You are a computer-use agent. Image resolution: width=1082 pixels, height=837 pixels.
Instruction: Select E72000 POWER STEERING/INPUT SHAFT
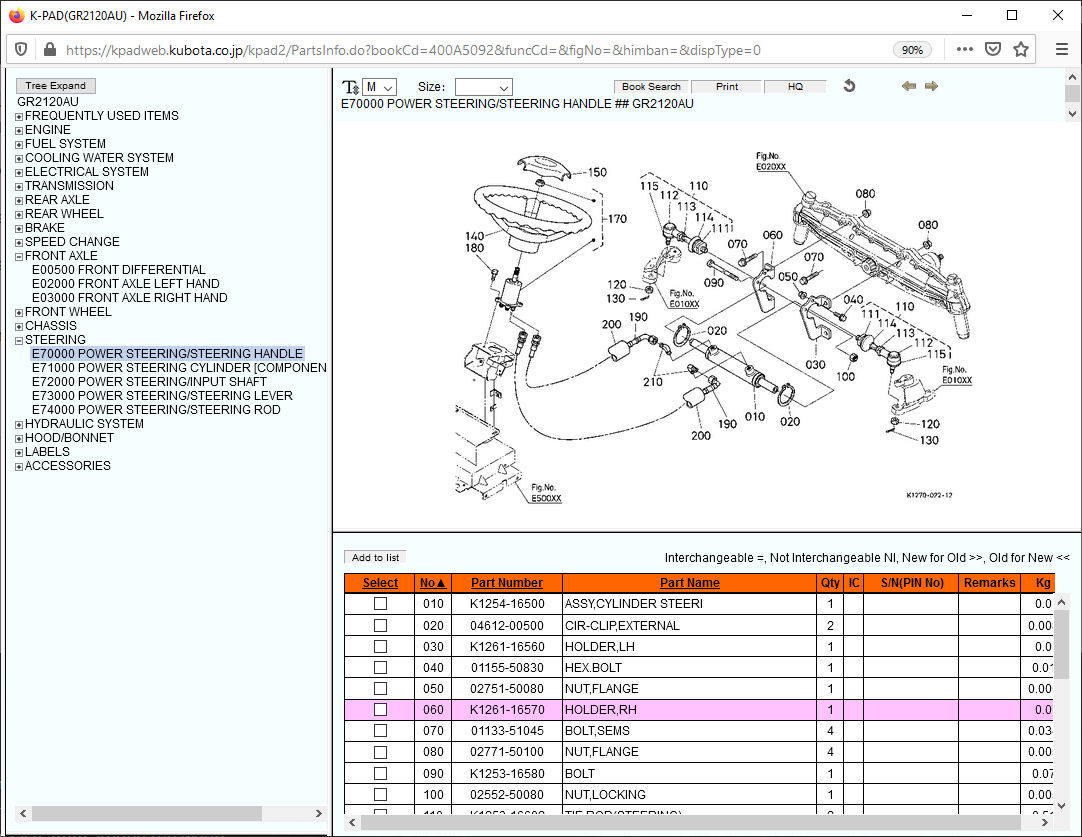(149, 382)
